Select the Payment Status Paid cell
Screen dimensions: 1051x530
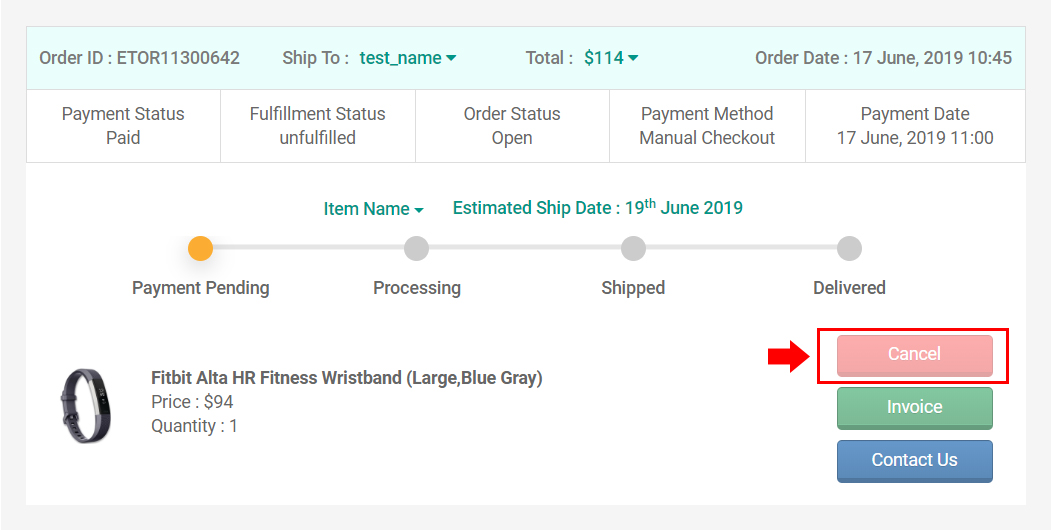[x=123, y=126]
